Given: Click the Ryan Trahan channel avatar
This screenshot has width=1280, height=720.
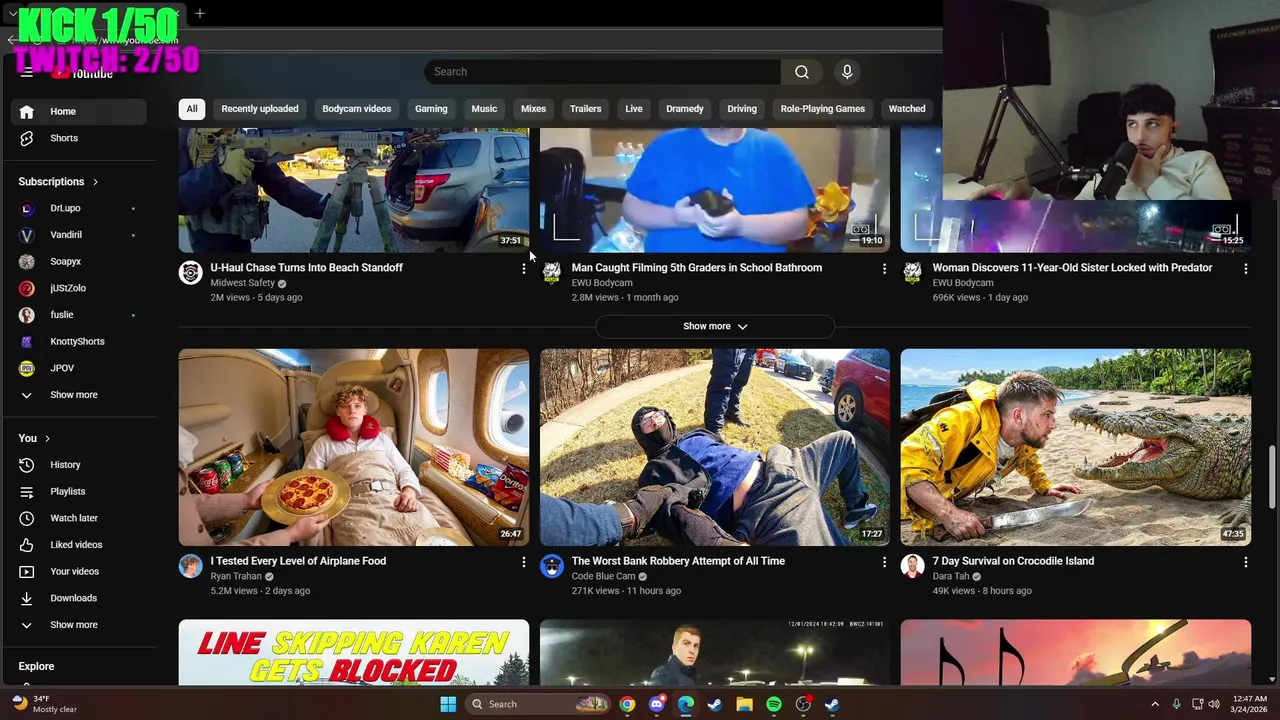Looking at the screenshot, I should [190, 566].
